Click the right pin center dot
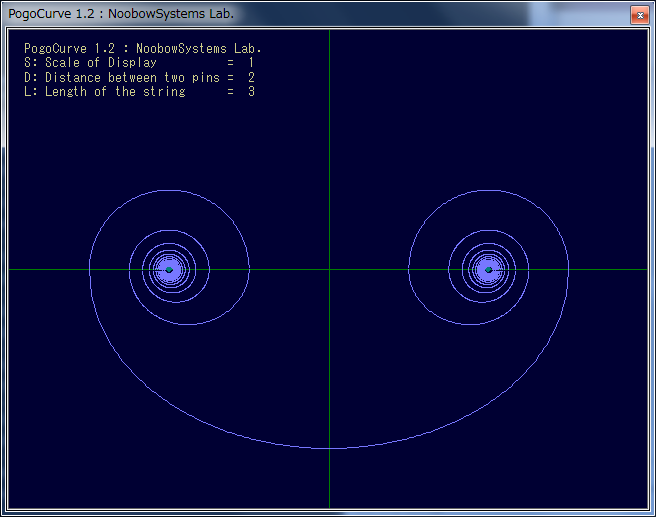Screen dimensions: 656x517 (488, 270)
